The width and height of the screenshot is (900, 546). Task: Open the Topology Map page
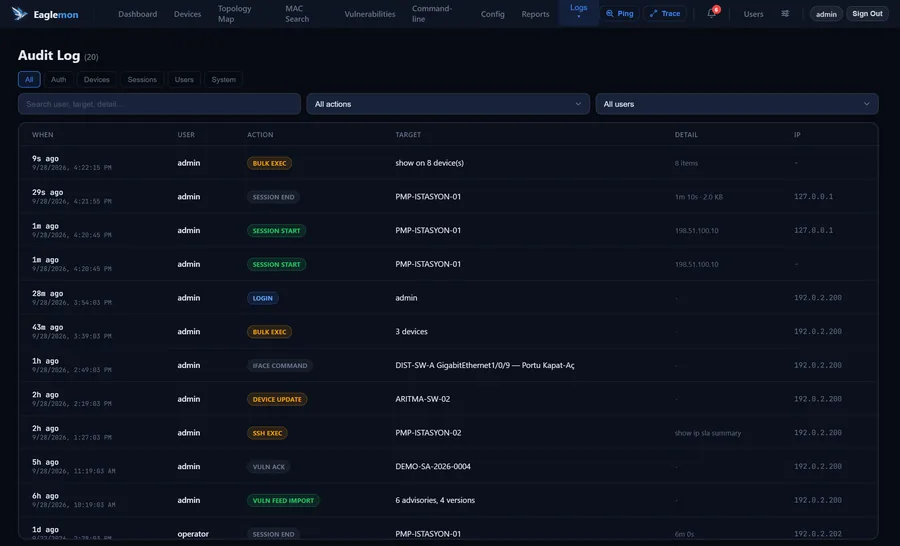tap(234, 14)
